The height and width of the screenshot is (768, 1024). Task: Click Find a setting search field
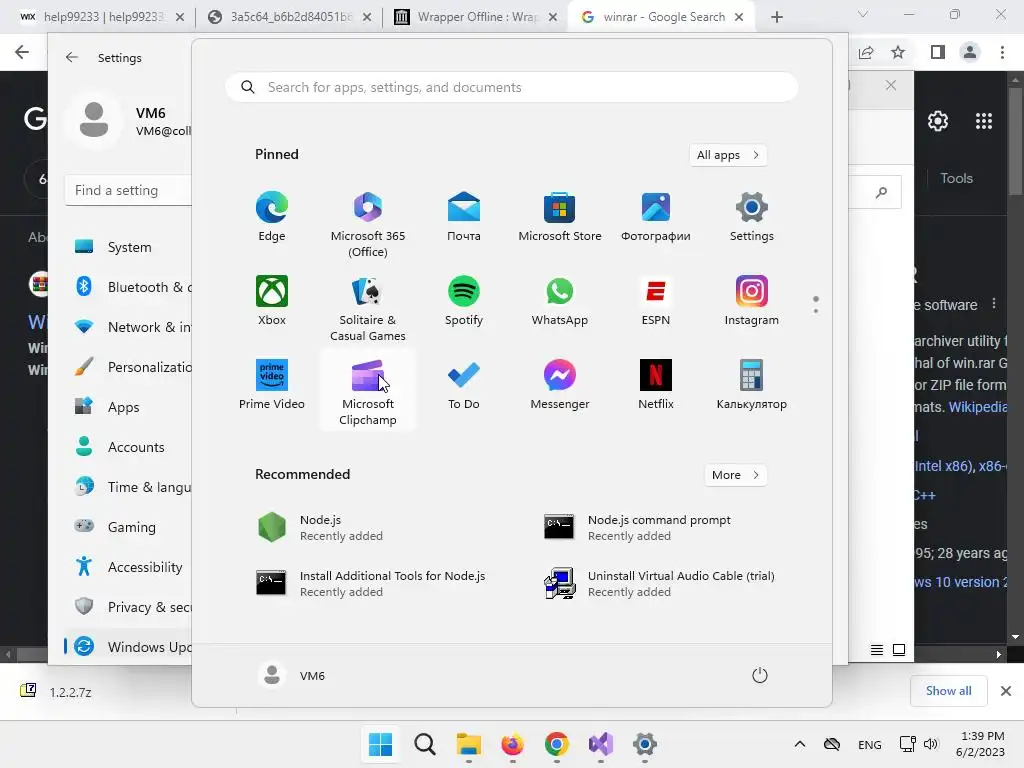[128, 190]
